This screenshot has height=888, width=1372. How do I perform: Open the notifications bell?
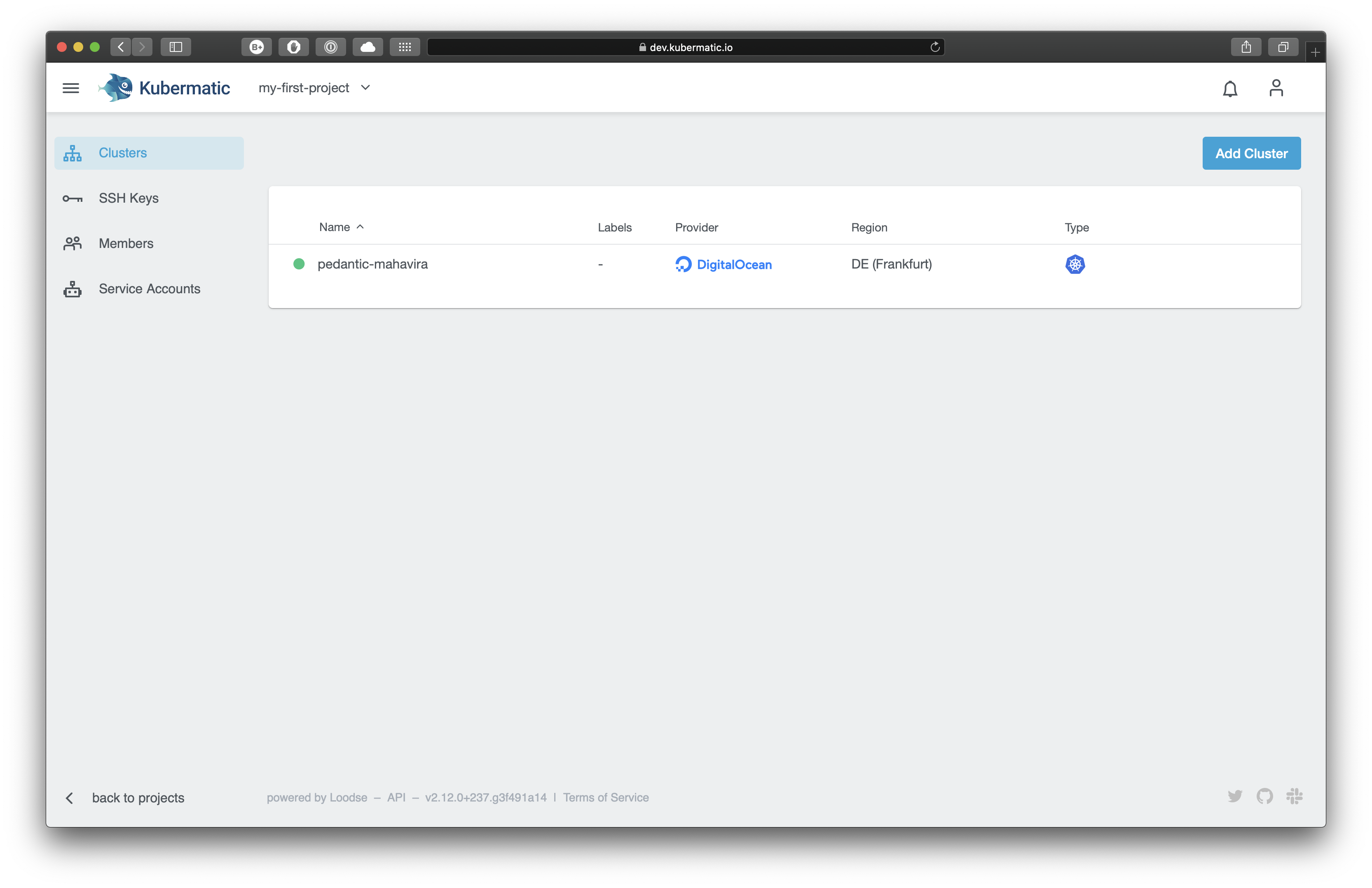1230,89
